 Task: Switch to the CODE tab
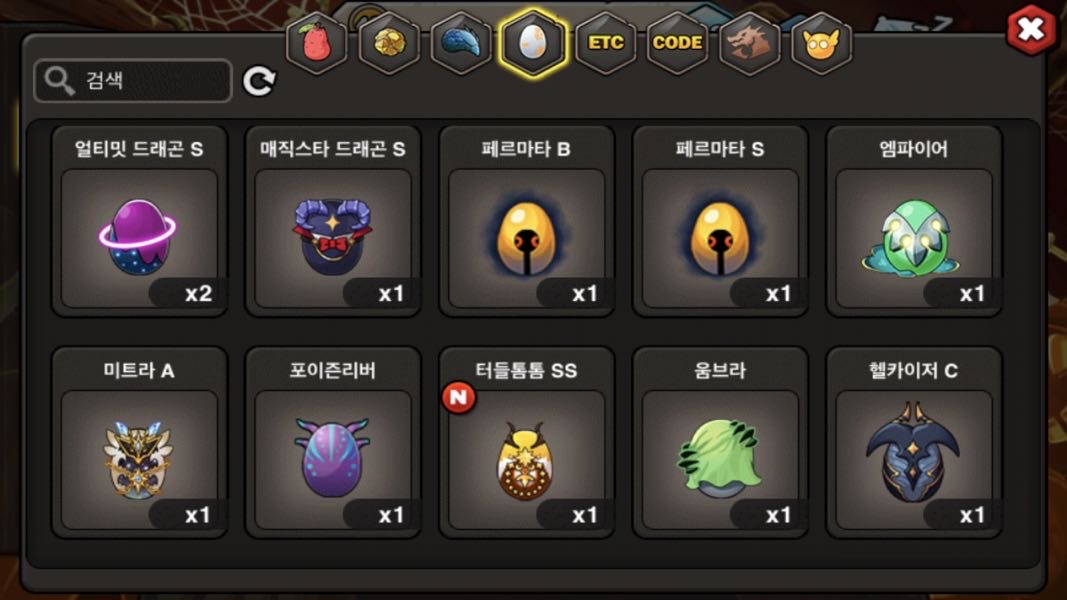678,43
